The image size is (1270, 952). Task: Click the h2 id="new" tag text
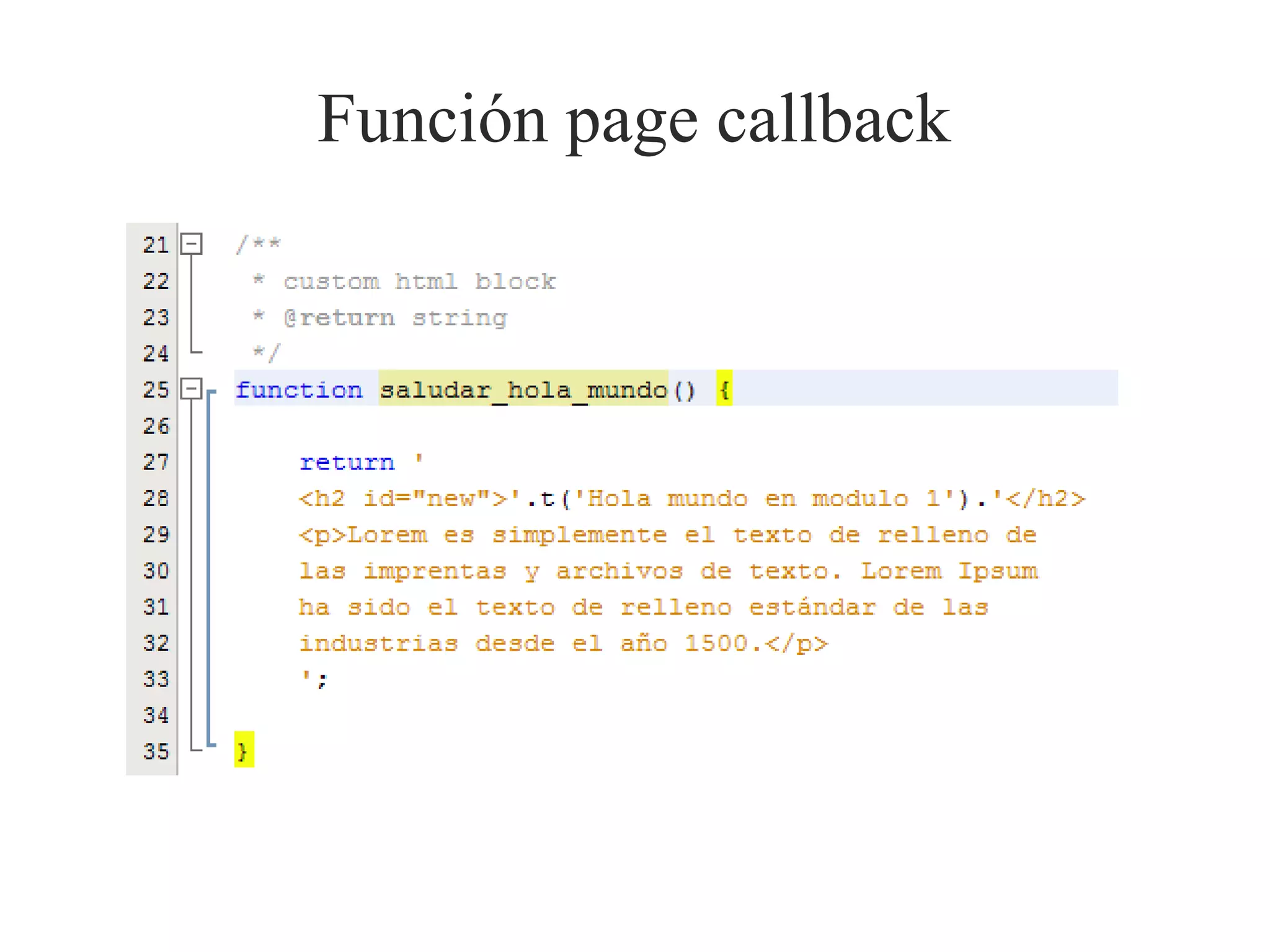(x=403, y=499)
